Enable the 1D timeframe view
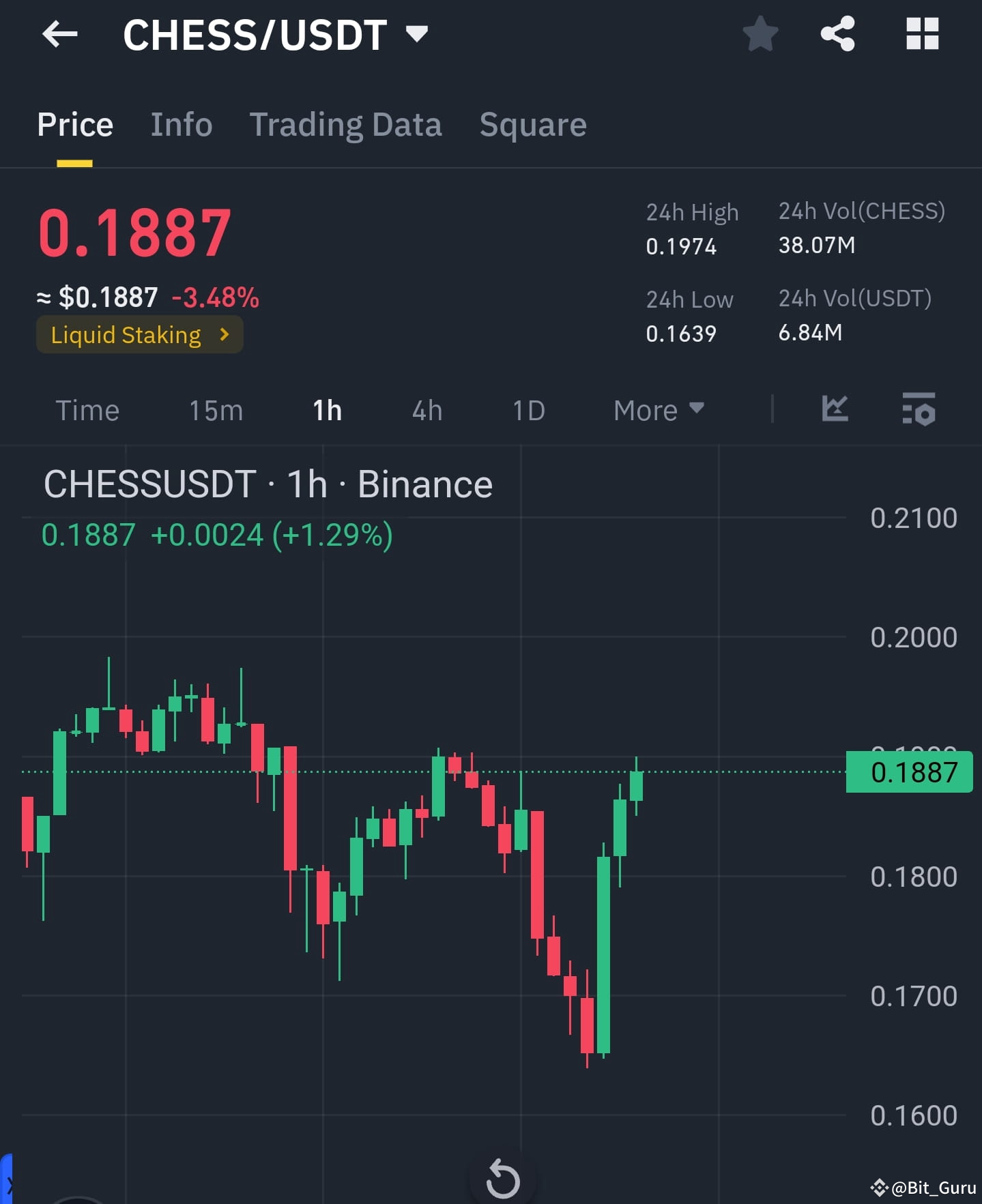 pos(528,409)
